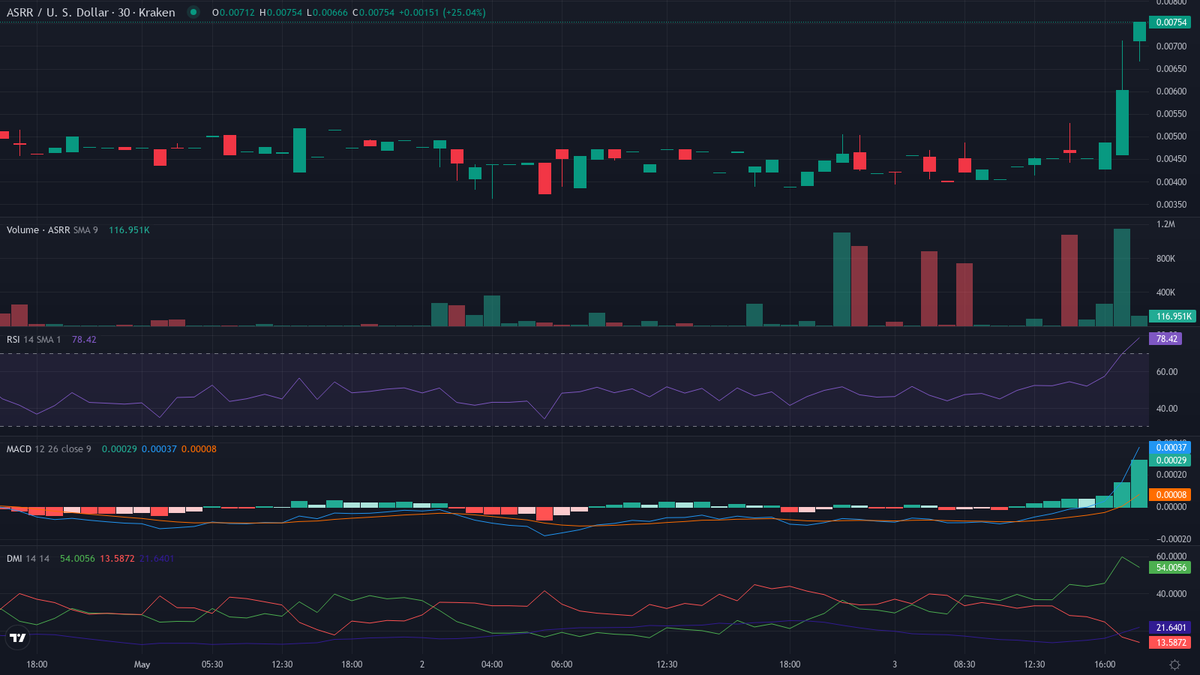Click the 40.0000 DMI axis tick

pos(1172,593)
